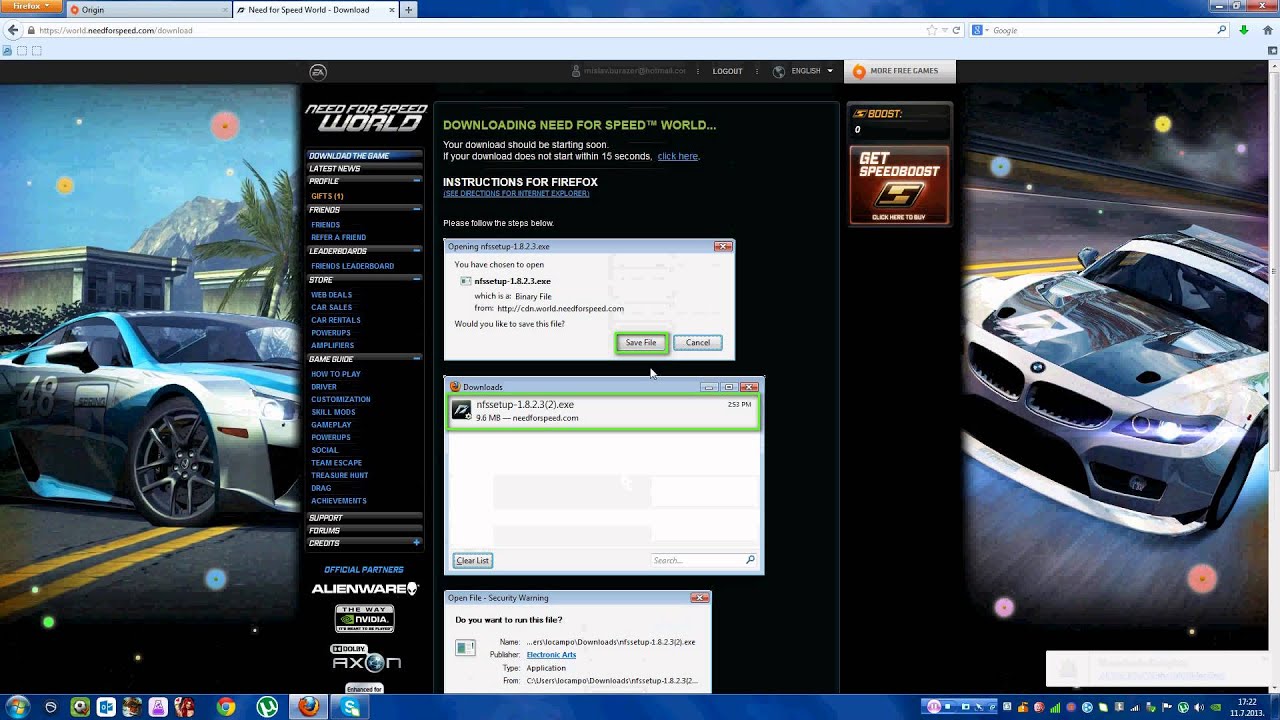Open the Firefox application menu

point(31,6)
